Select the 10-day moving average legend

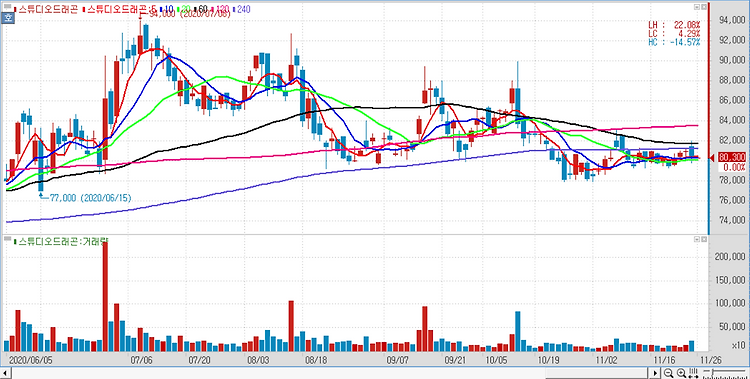tap(167, 9)
